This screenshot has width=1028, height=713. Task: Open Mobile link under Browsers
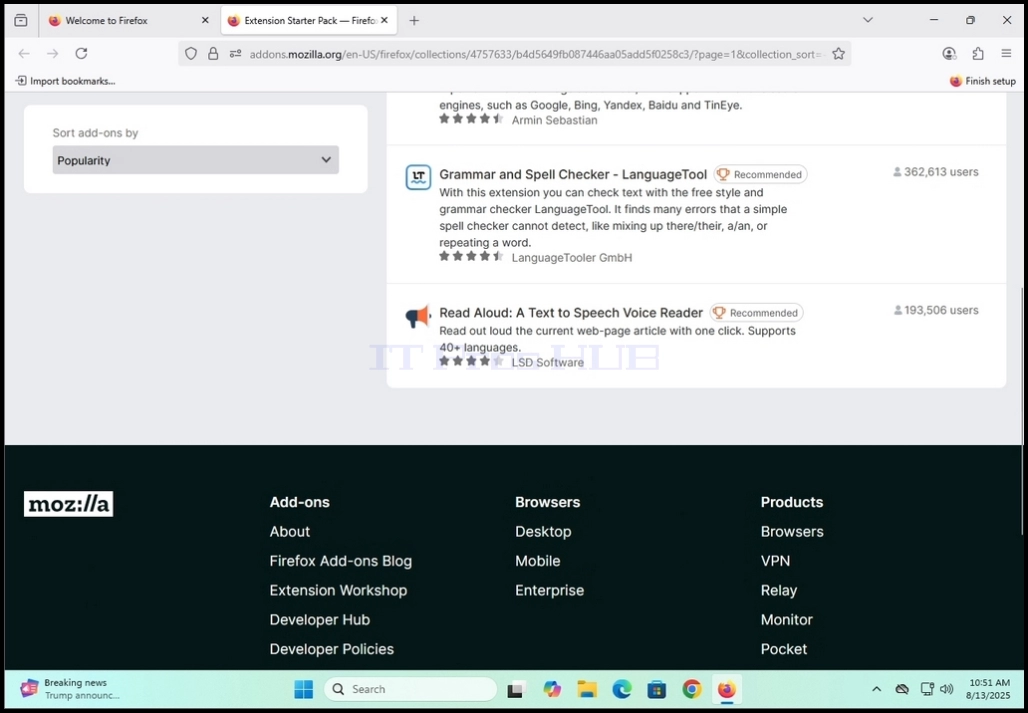pos(538,561)
